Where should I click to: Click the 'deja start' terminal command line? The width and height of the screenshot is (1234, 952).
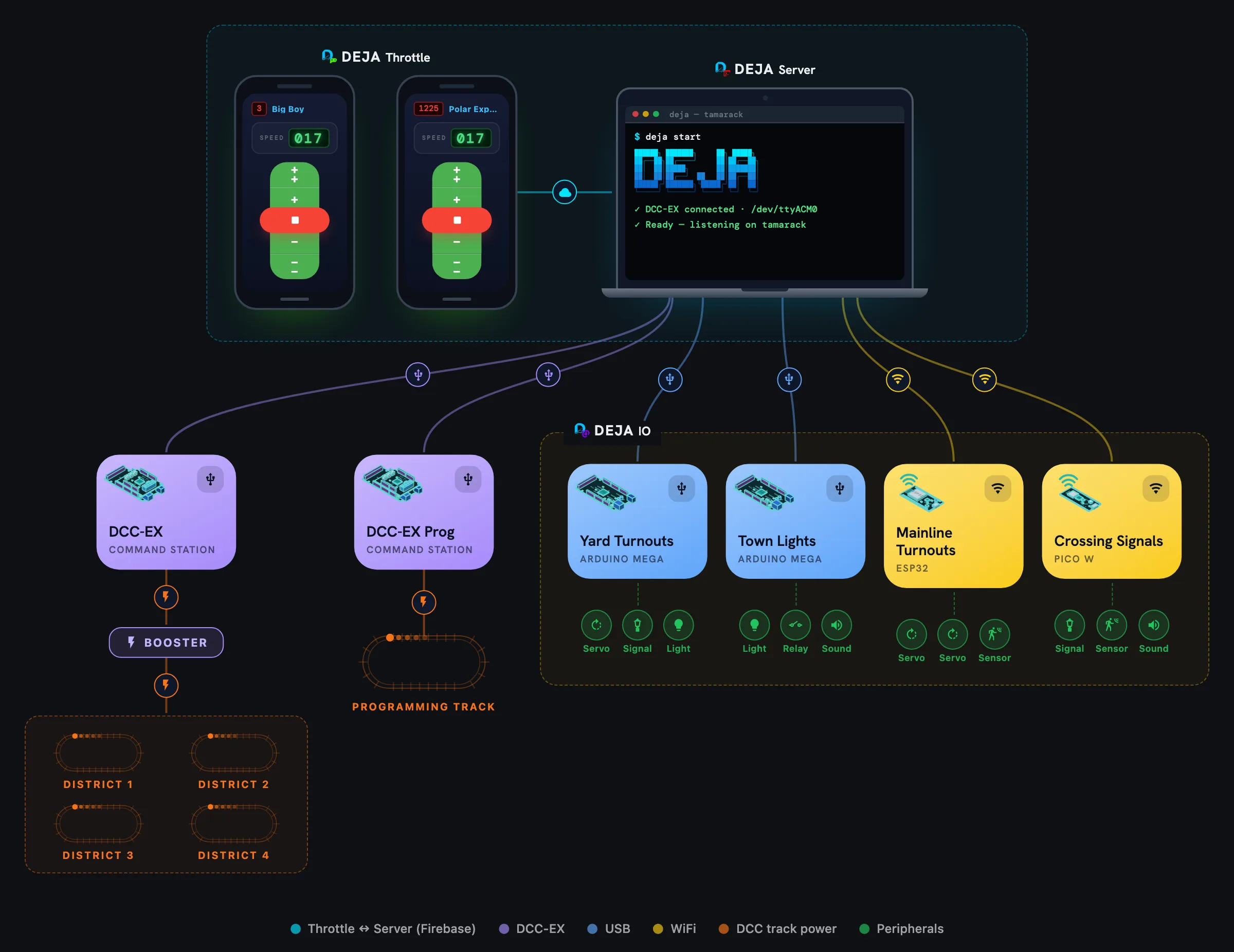coord(667,137)
